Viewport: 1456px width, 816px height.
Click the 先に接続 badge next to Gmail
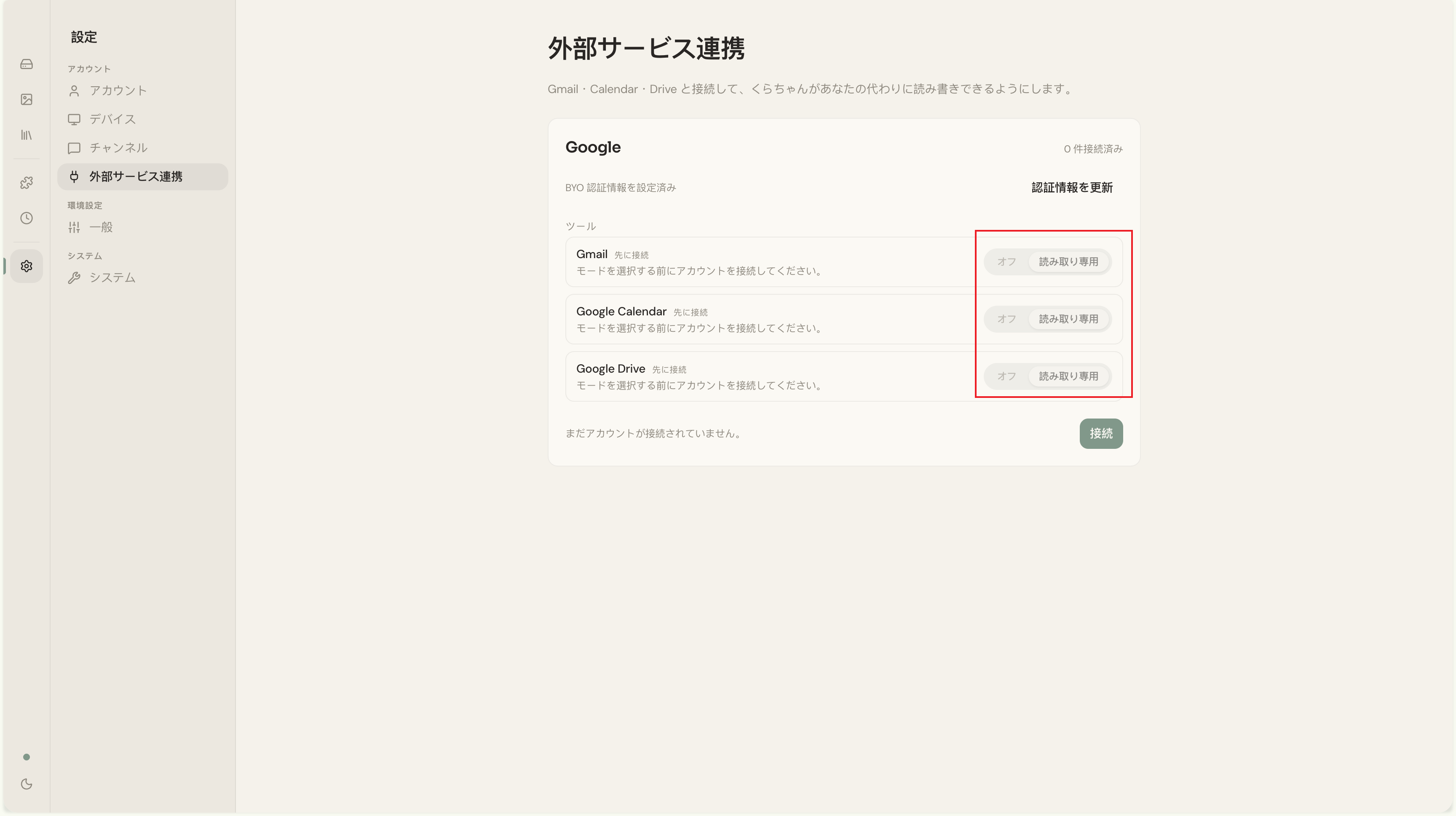(632, 255)
